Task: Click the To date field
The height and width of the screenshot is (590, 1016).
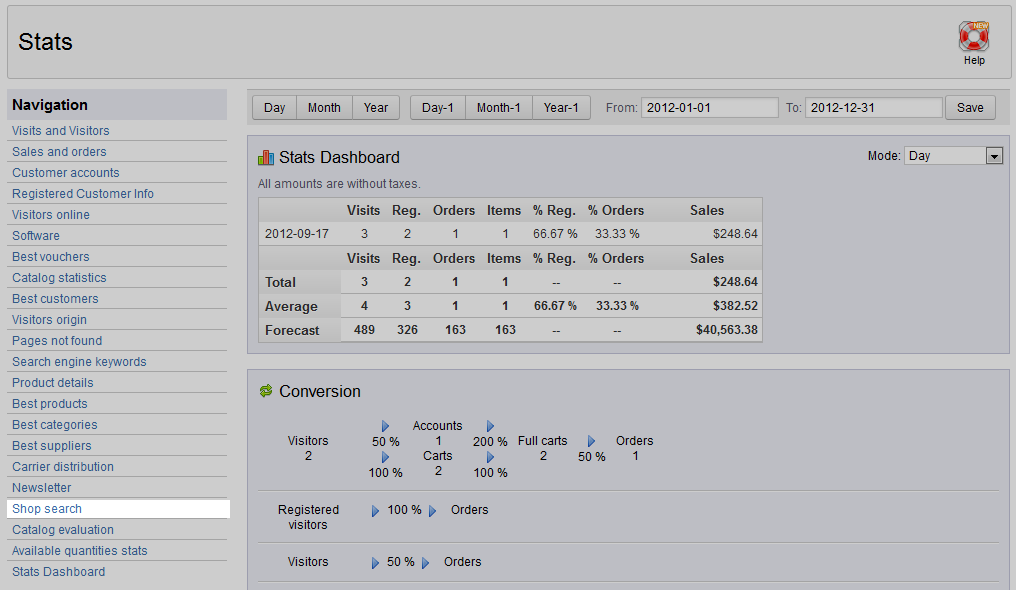Action: point(873,108)
